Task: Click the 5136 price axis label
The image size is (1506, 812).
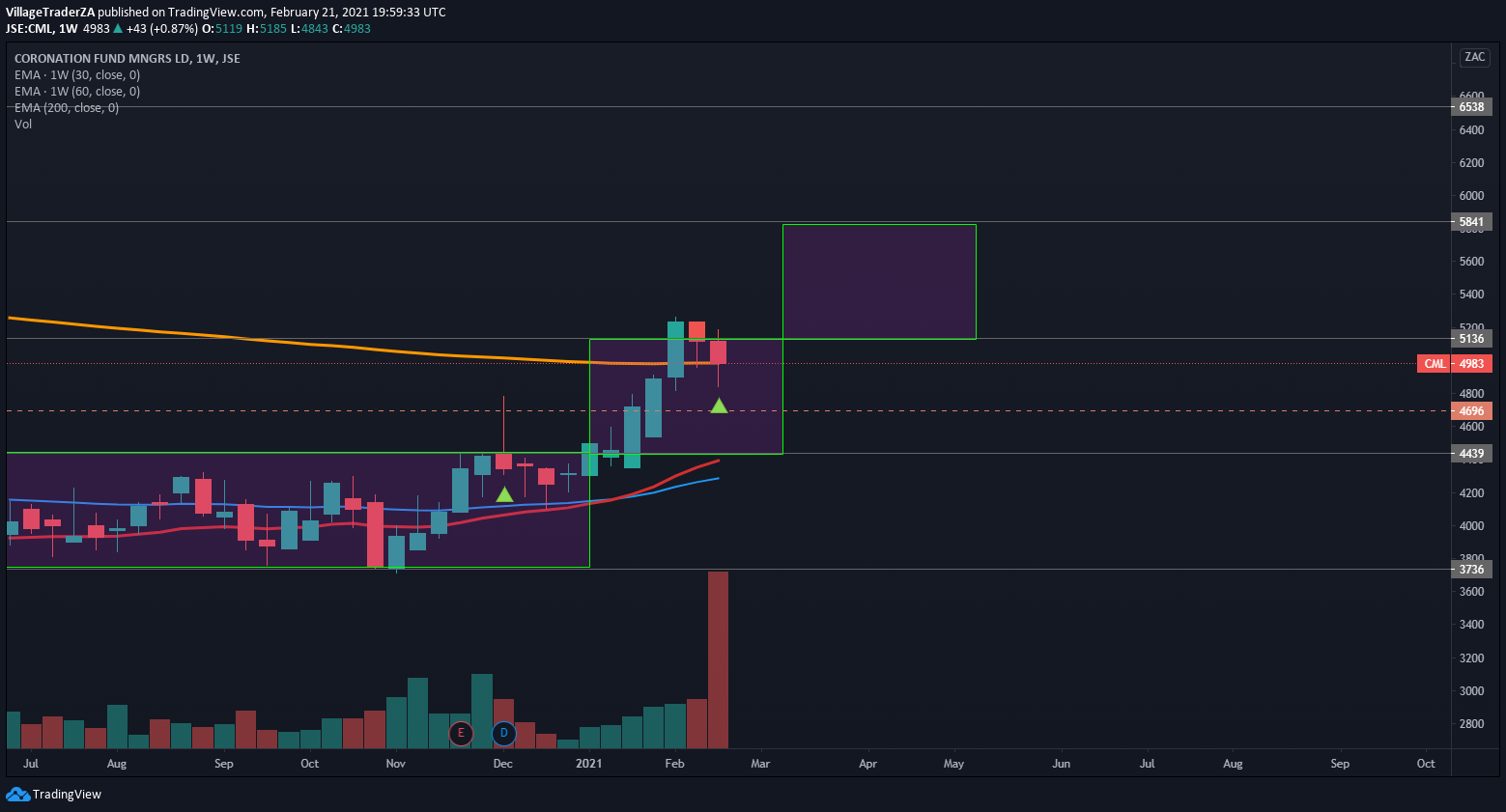Action: pyautogui.click(x=1471, y=339)
